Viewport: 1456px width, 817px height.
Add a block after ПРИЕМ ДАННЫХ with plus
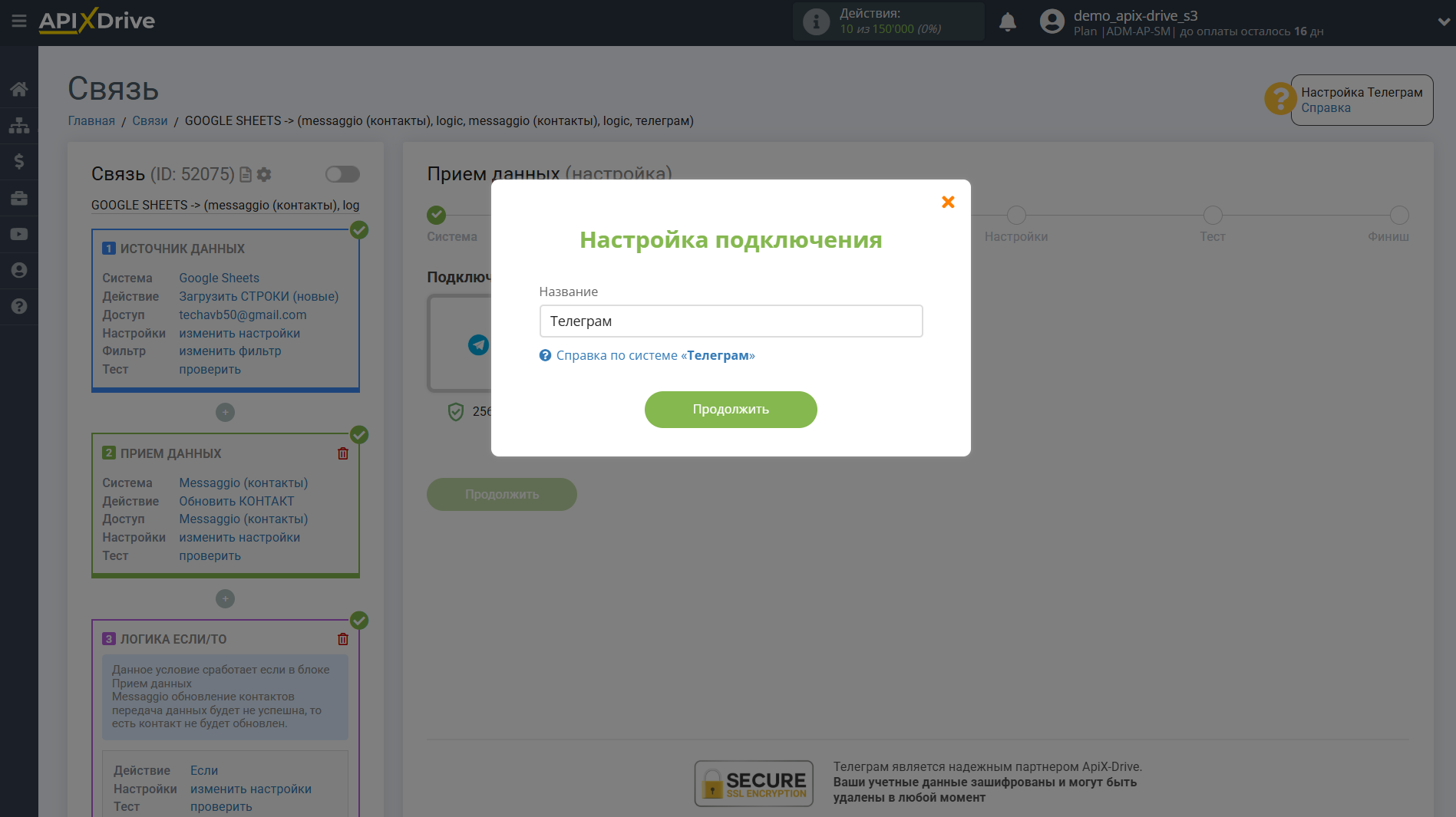[225, 598]
